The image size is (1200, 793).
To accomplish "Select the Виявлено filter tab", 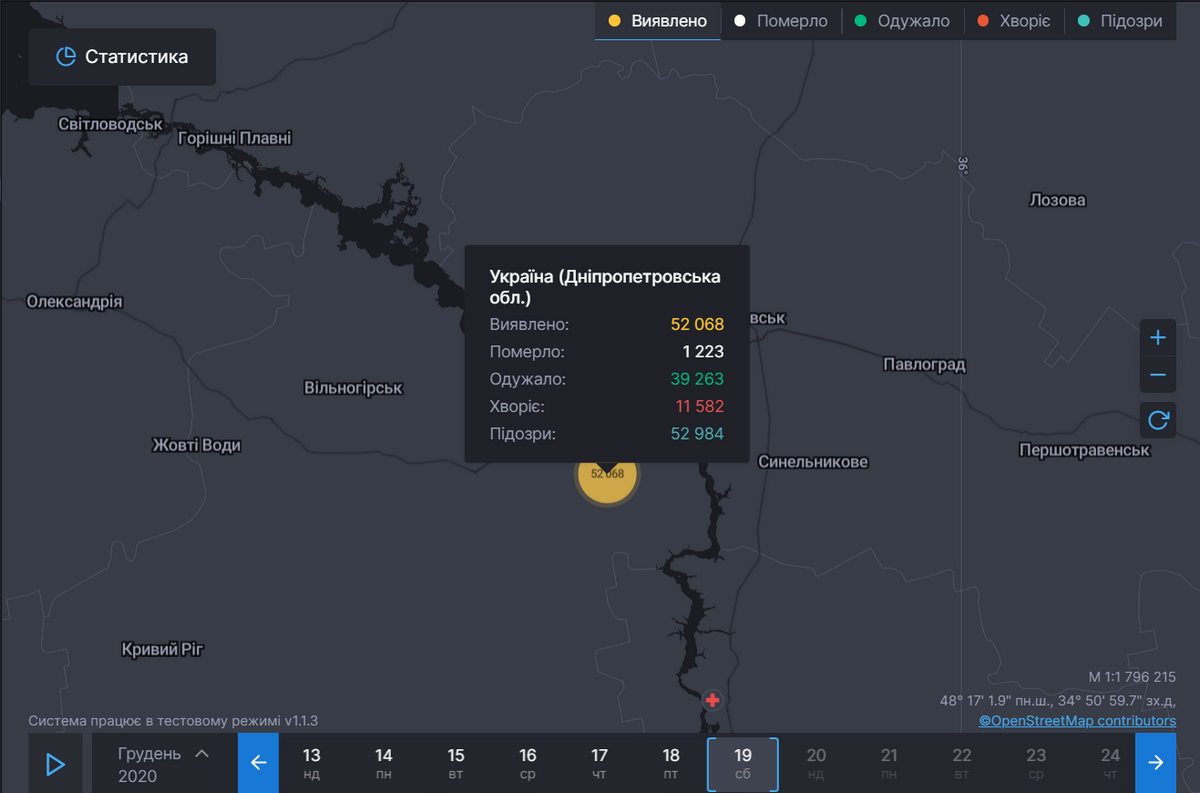I will 658,21.
